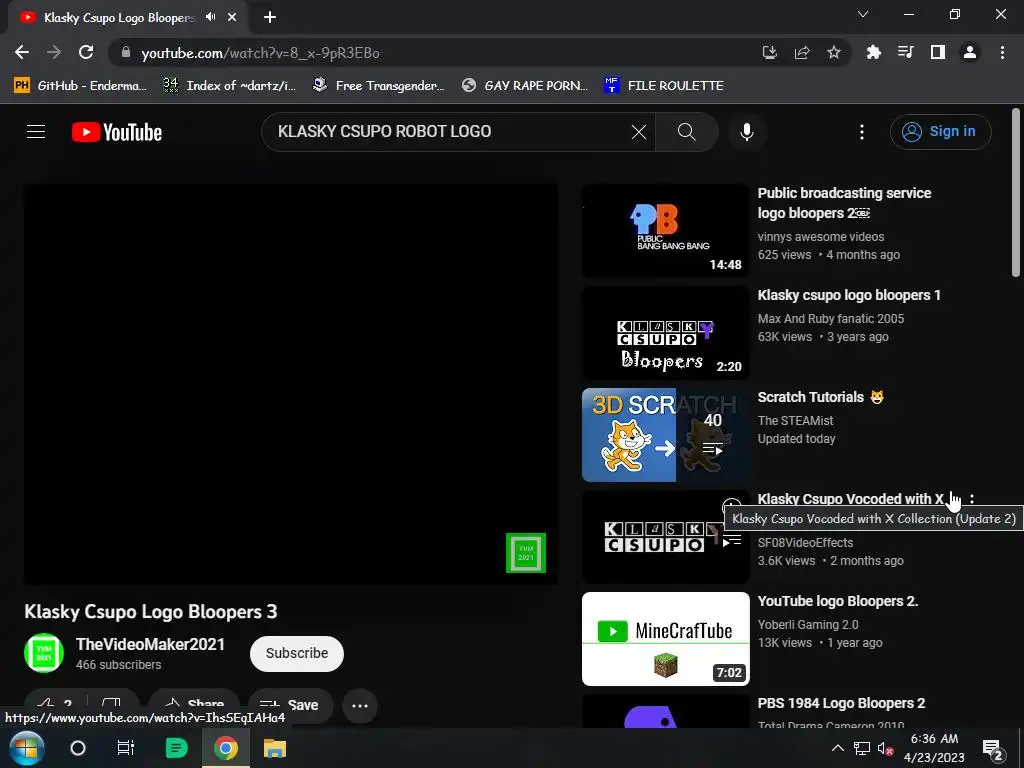Click "SF08VideoEffects" channel name

805,543
